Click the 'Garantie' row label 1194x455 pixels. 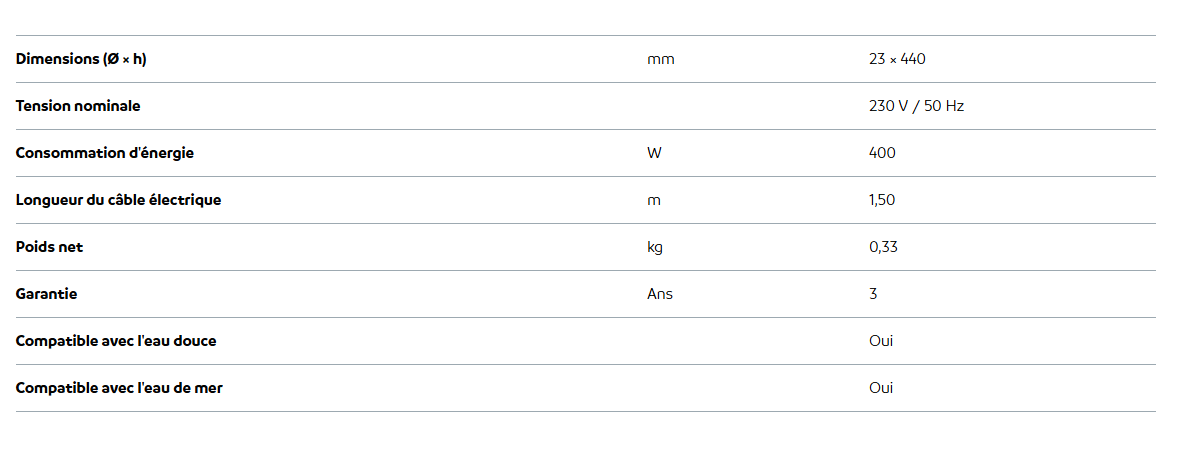(46, 294)
